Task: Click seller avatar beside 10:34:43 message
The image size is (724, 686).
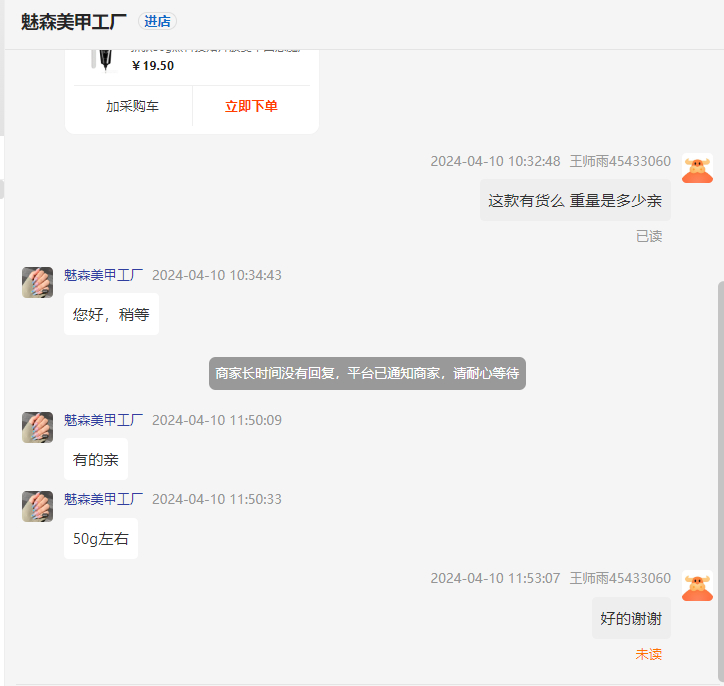Action: (37, 282)
